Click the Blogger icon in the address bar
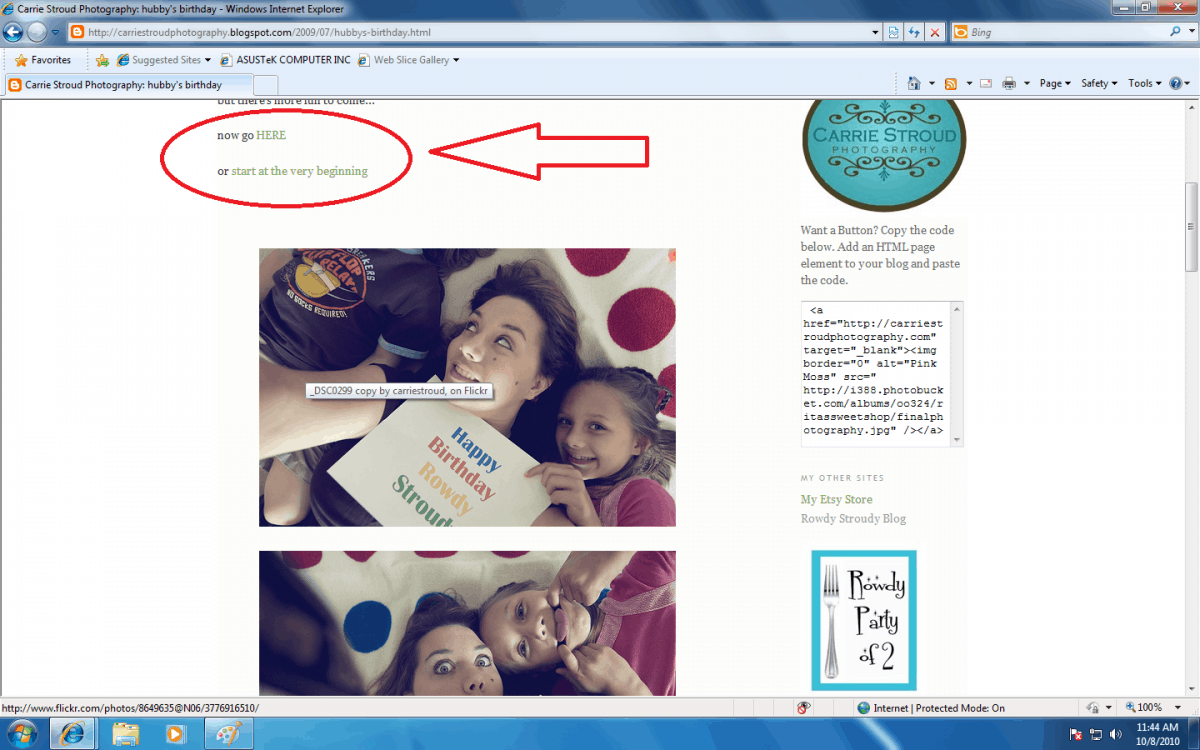 click(x=76, y=32)
